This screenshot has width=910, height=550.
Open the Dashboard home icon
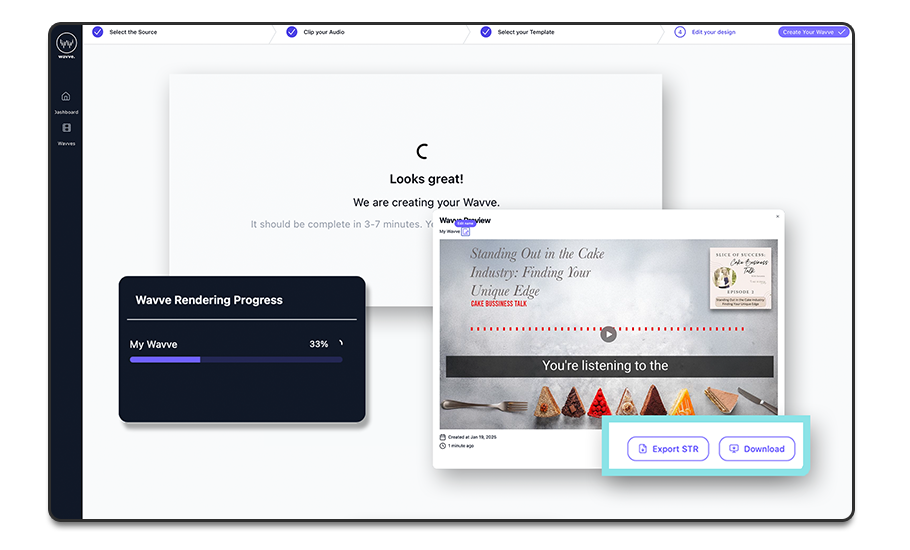click(x=66, y=97)
